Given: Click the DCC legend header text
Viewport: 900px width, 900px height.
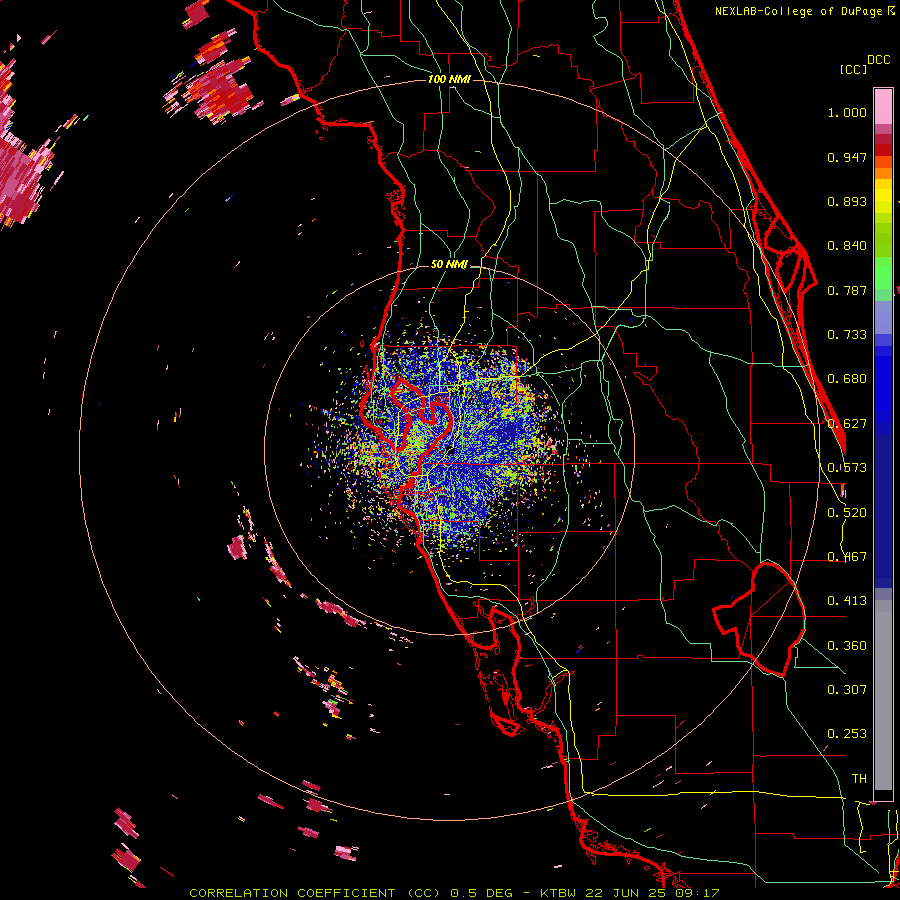Looking at the screenshot, I should tap(878, 60).
